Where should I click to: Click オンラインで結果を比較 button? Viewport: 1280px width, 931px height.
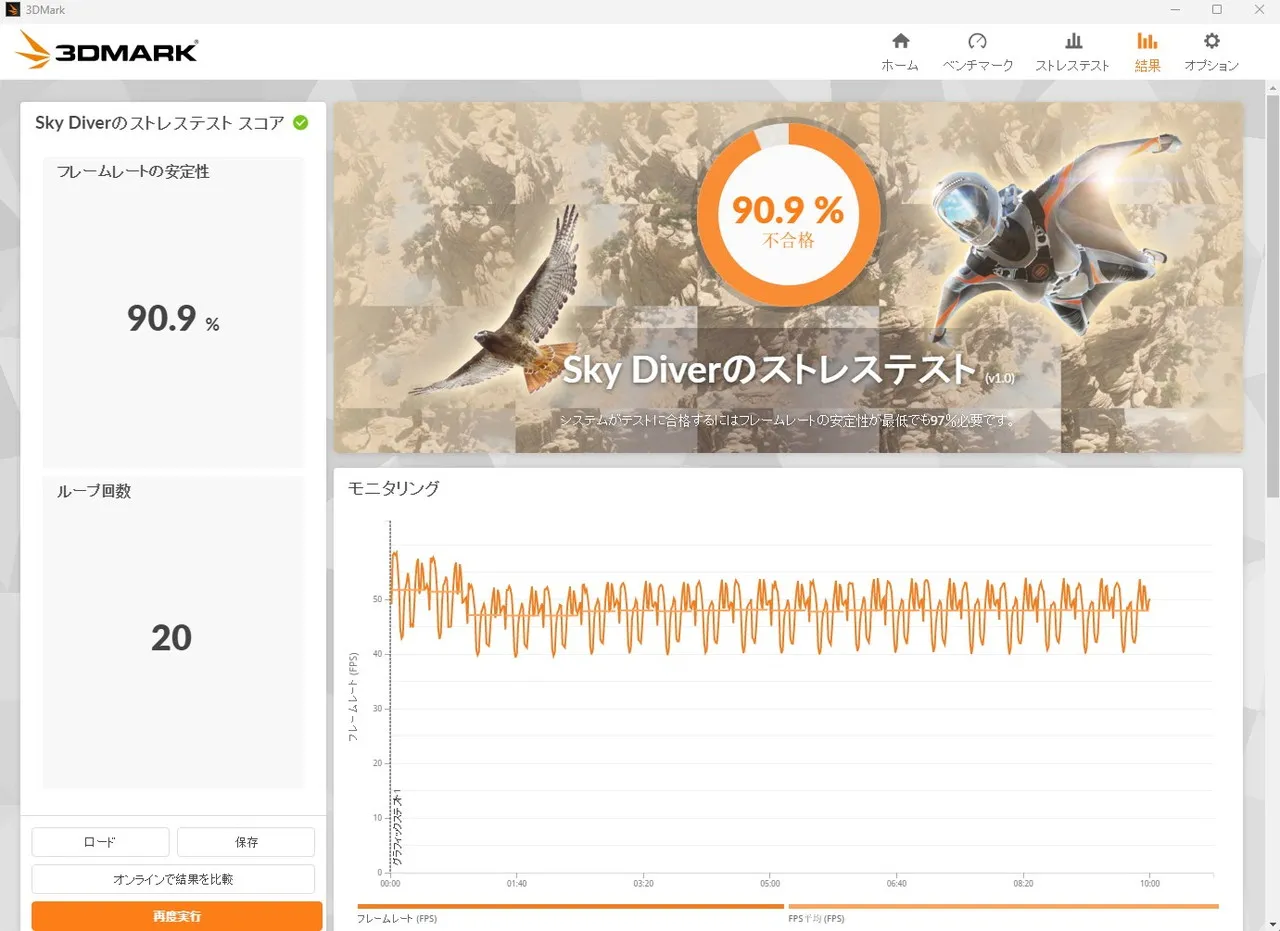click(173, 879)
